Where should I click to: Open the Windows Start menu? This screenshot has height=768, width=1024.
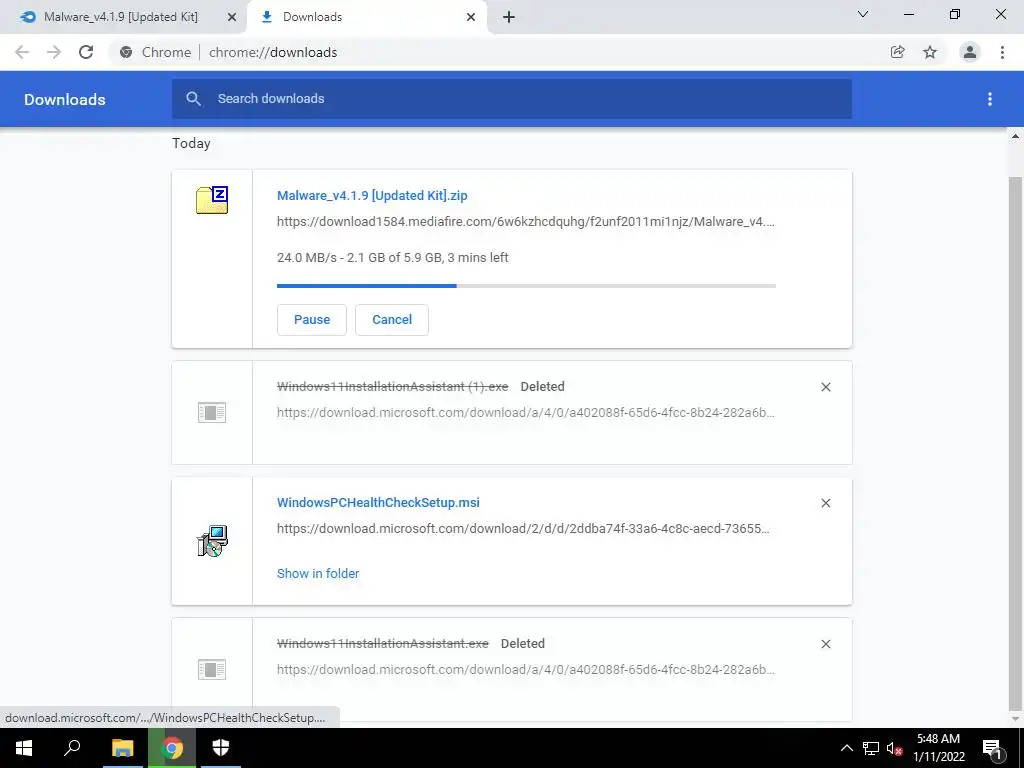click(24, 748)
